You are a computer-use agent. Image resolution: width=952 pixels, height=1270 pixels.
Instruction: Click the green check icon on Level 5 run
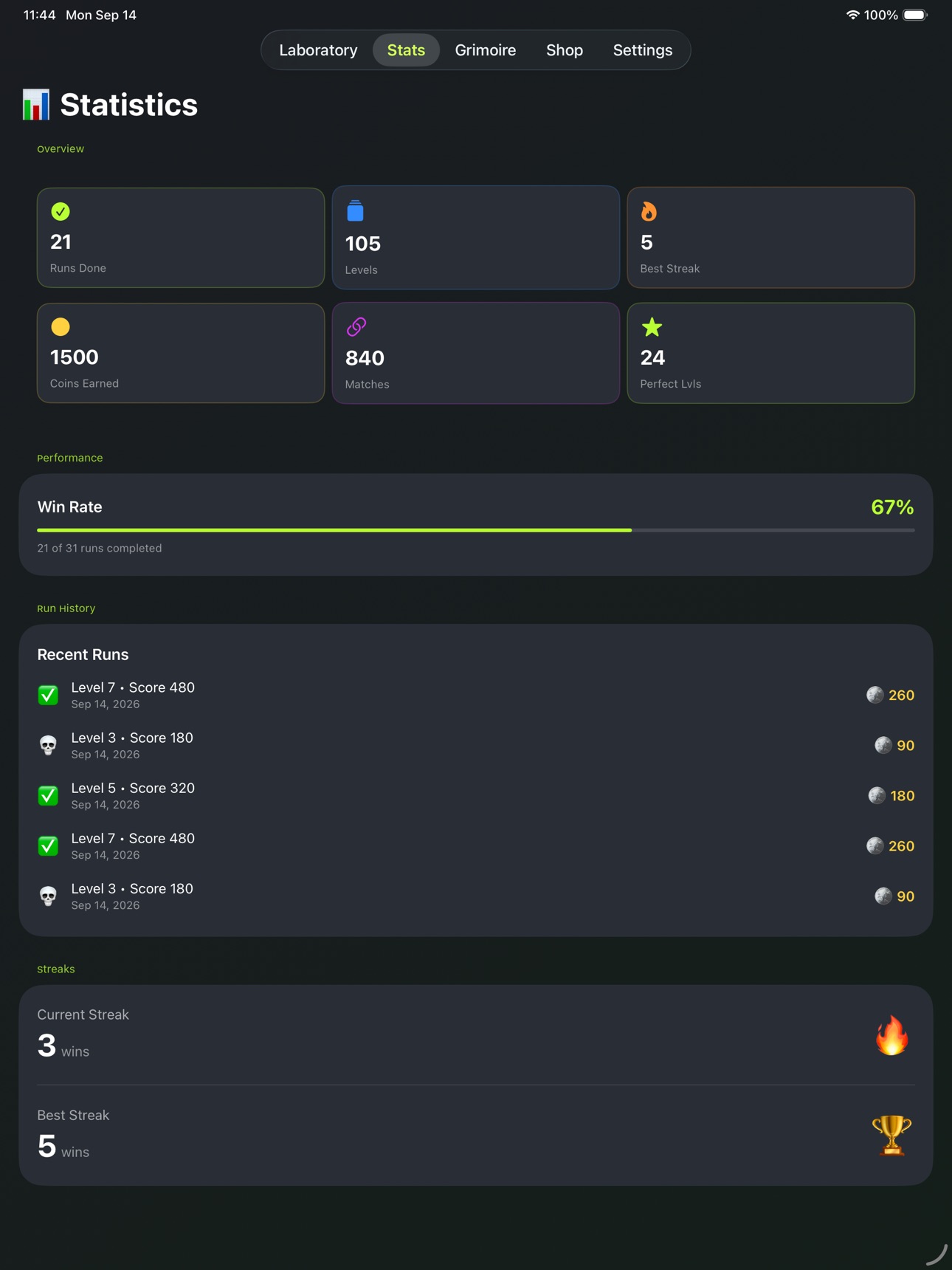point(48,796)
